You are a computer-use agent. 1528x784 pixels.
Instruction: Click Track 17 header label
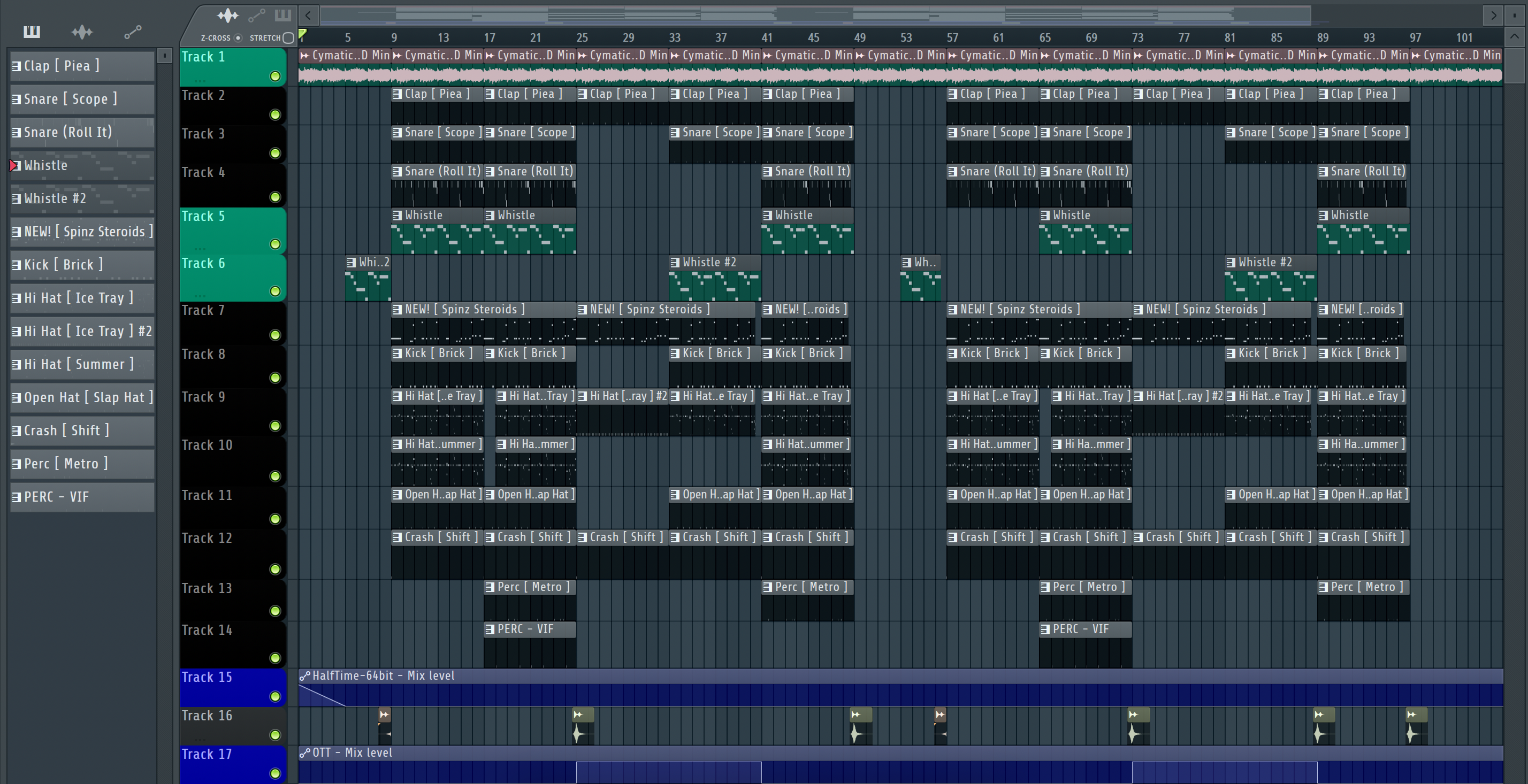pyautogui.click(x=207, y=754)
